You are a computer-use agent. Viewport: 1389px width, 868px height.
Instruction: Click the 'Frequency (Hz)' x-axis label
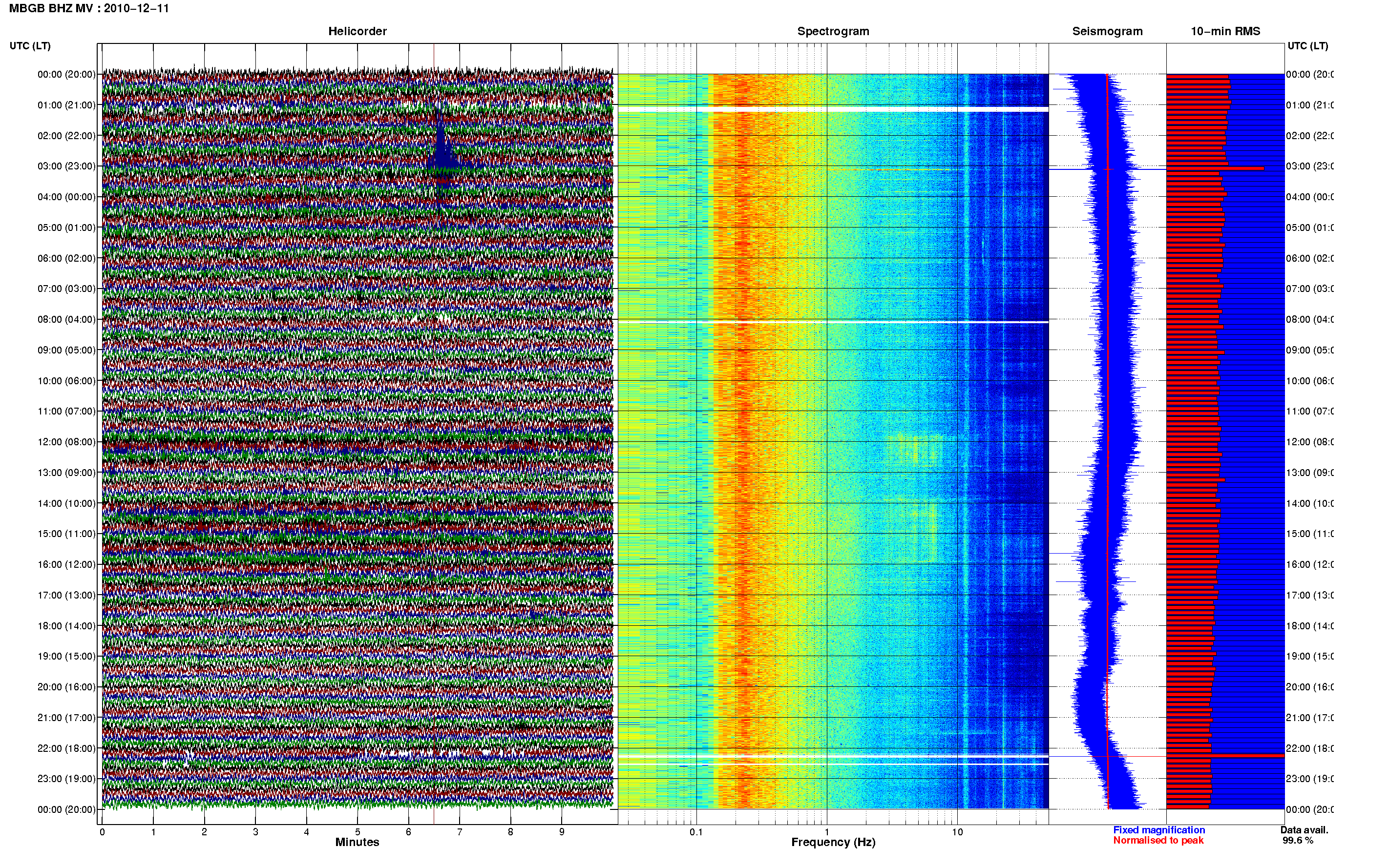coord(833,842)
